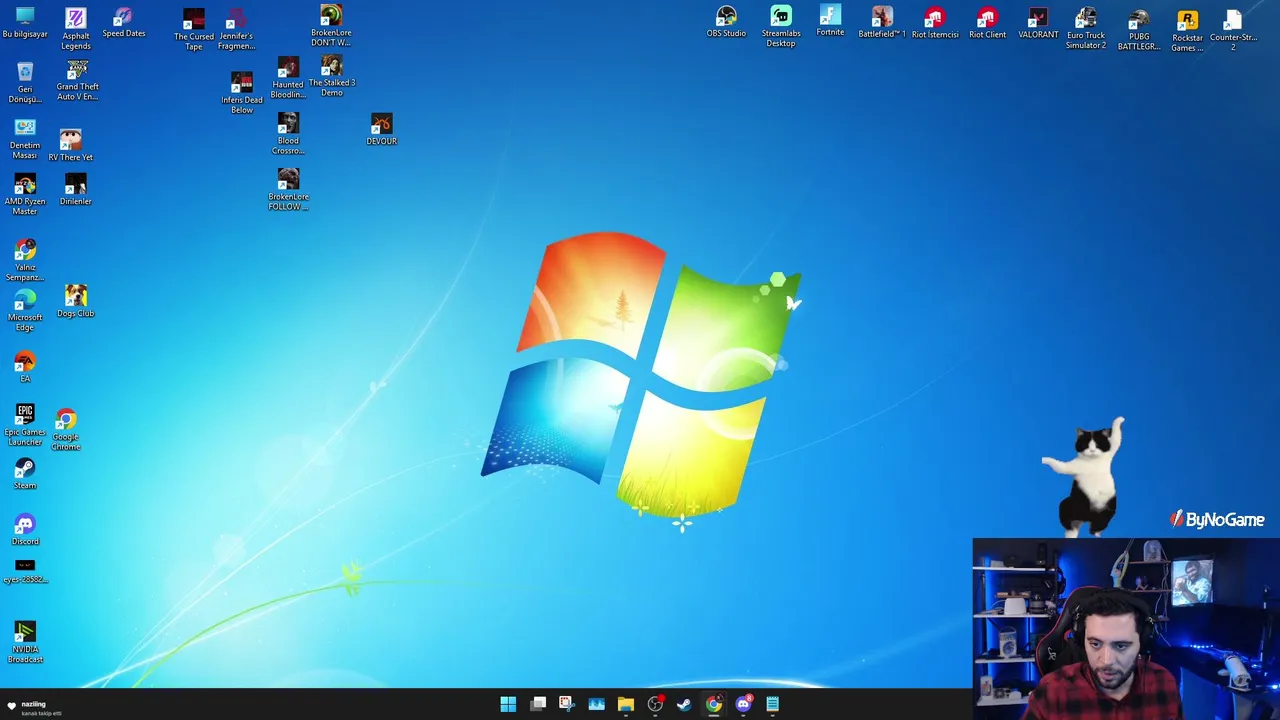Image resolution: width=1280 pixels, height=720 pixels.
Task: Select the Fortnite shortcut
Action: click(x=830, y=21)
